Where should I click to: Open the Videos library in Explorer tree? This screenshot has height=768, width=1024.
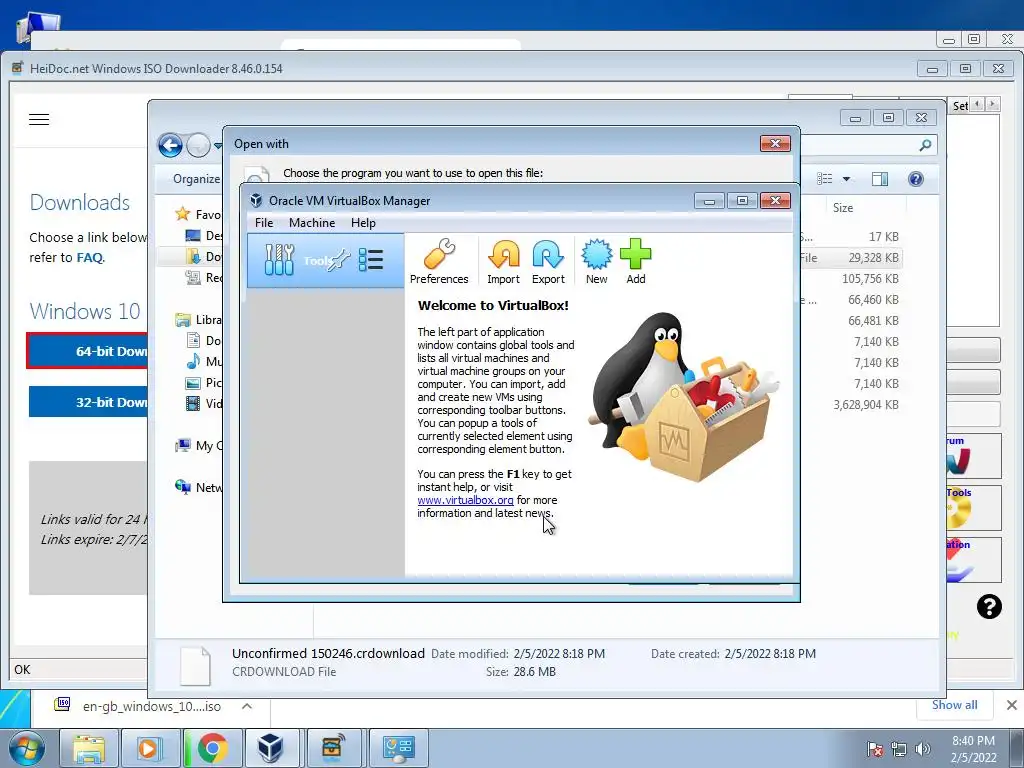(204, 404)
